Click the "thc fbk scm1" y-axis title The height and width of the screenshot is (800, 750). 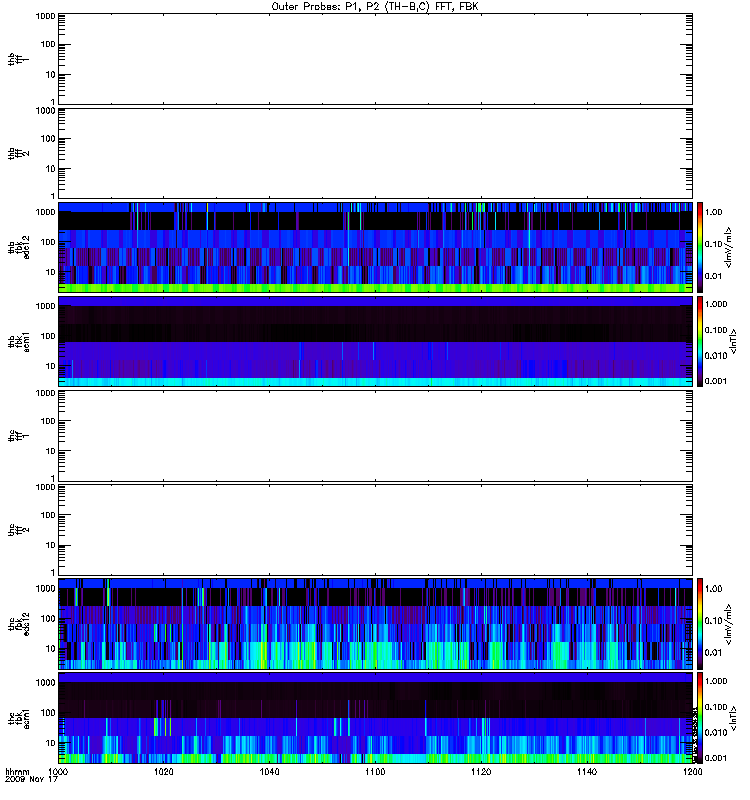click(x=19, y=718)
